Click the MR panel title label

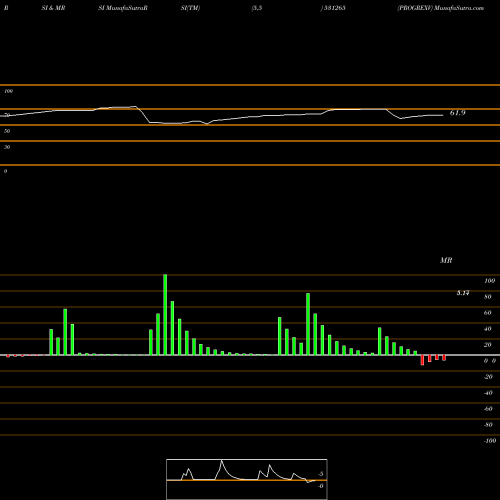[x=446, y=260]
